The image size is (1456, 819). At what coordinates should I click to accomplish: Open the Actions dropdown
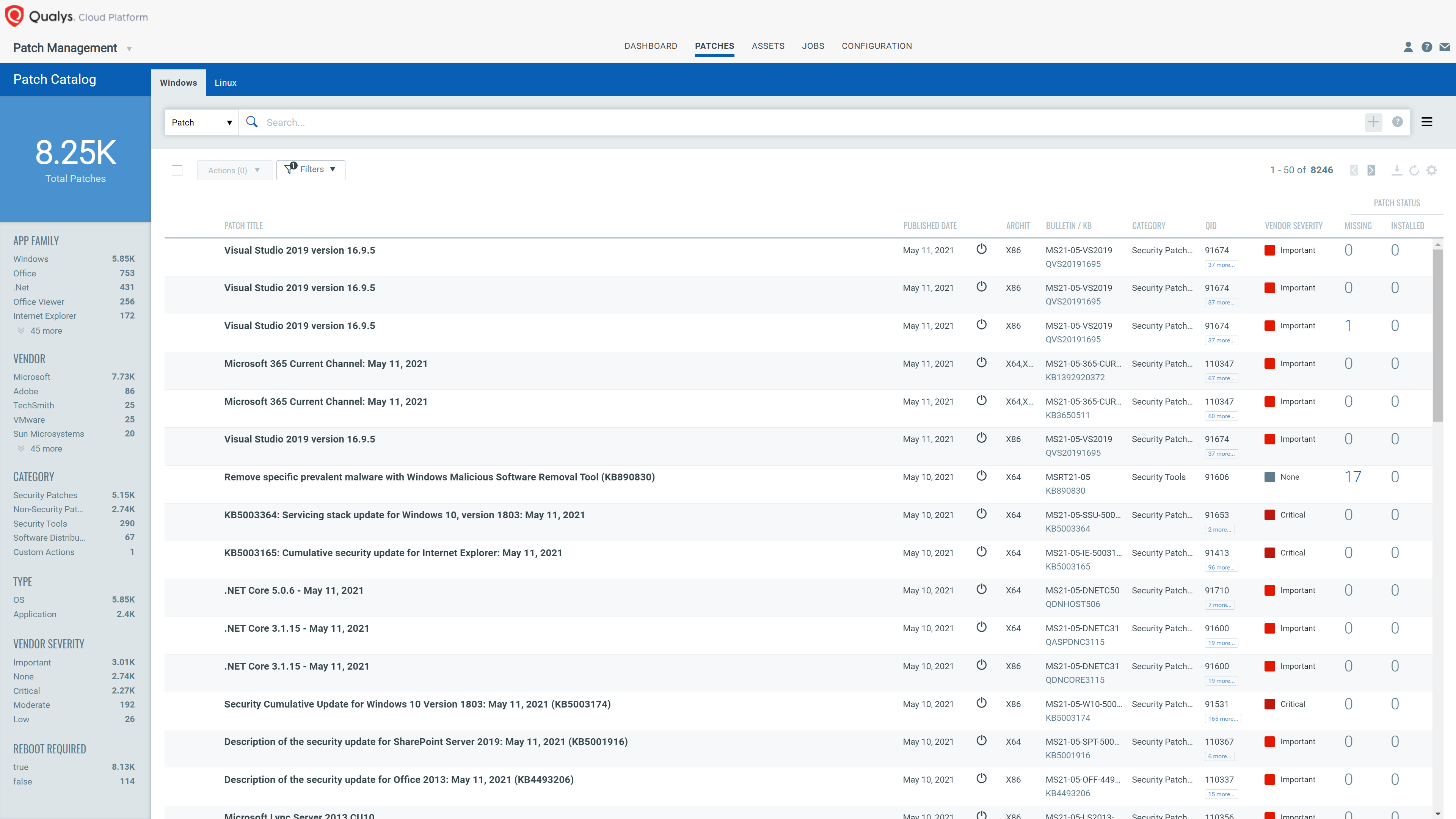pyautogui.click(x=234, y=169)
